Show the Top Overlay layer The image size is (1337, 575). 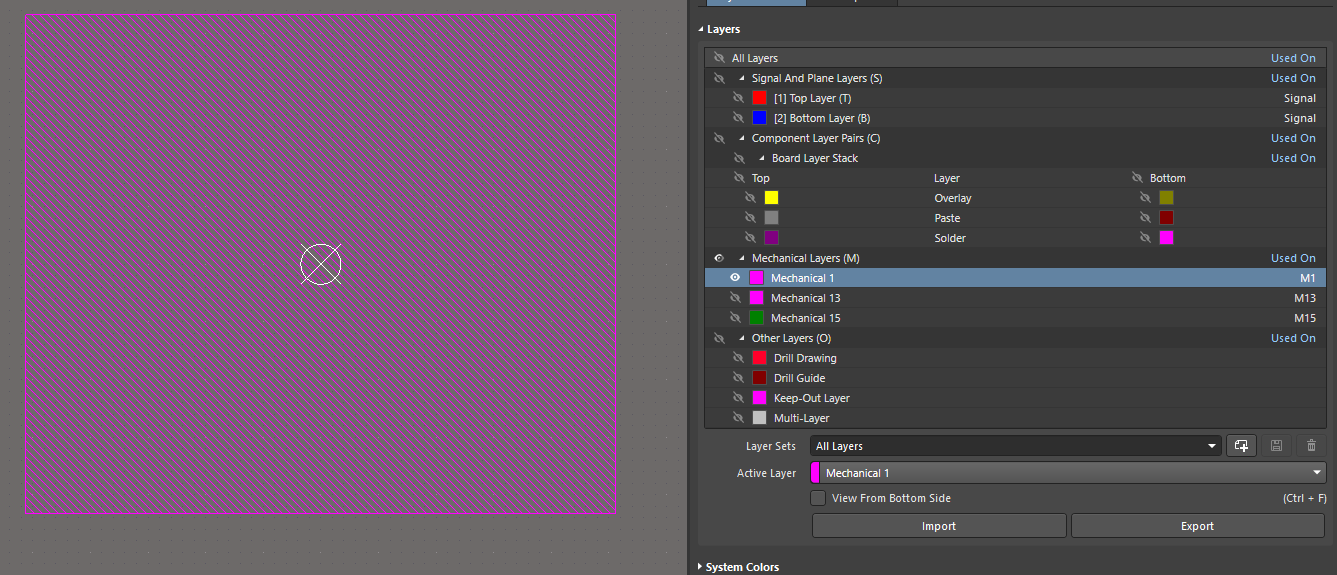[x=750, y=198]
